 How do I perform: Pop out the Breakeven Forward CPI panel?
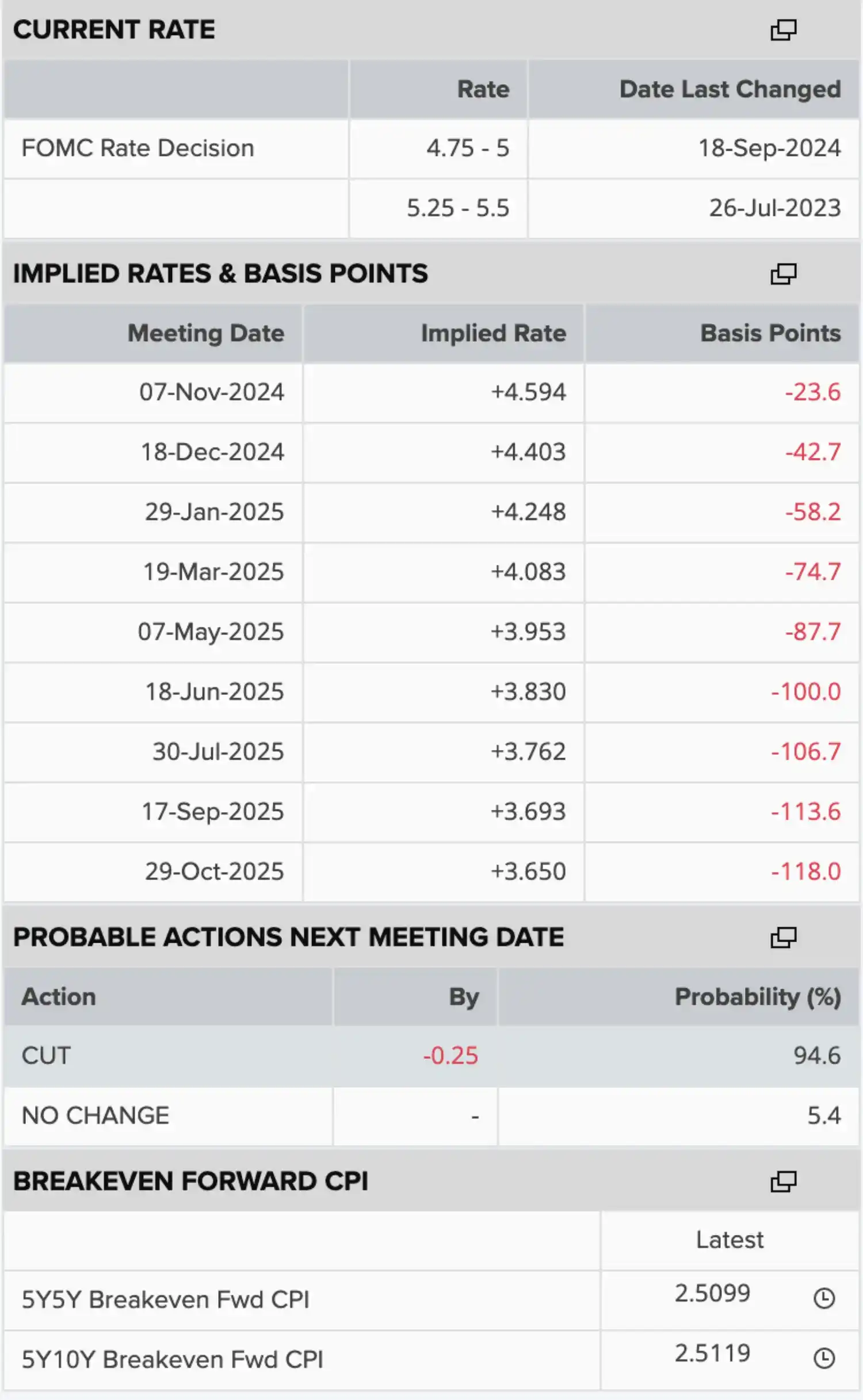pos(783,1182)
